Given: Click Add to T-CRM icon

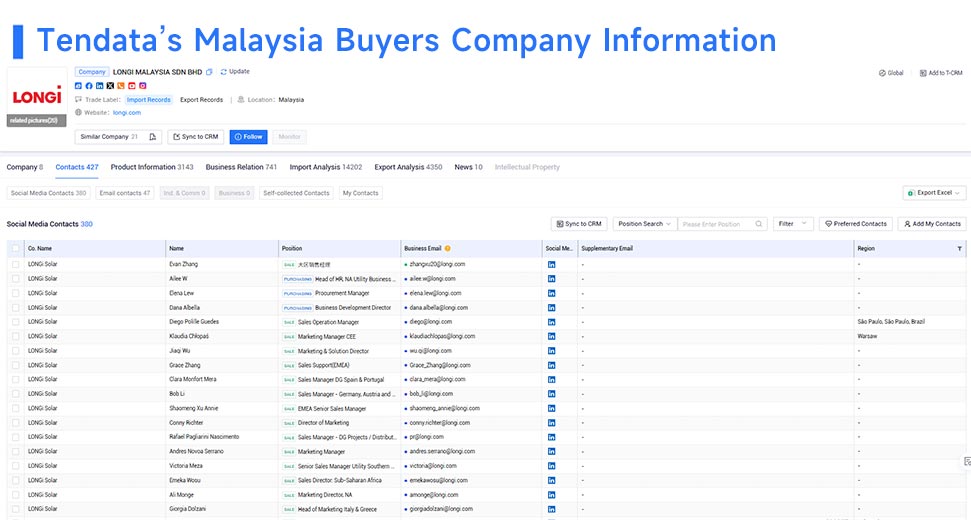Looking at the screenshot, I should coord(923,73).
